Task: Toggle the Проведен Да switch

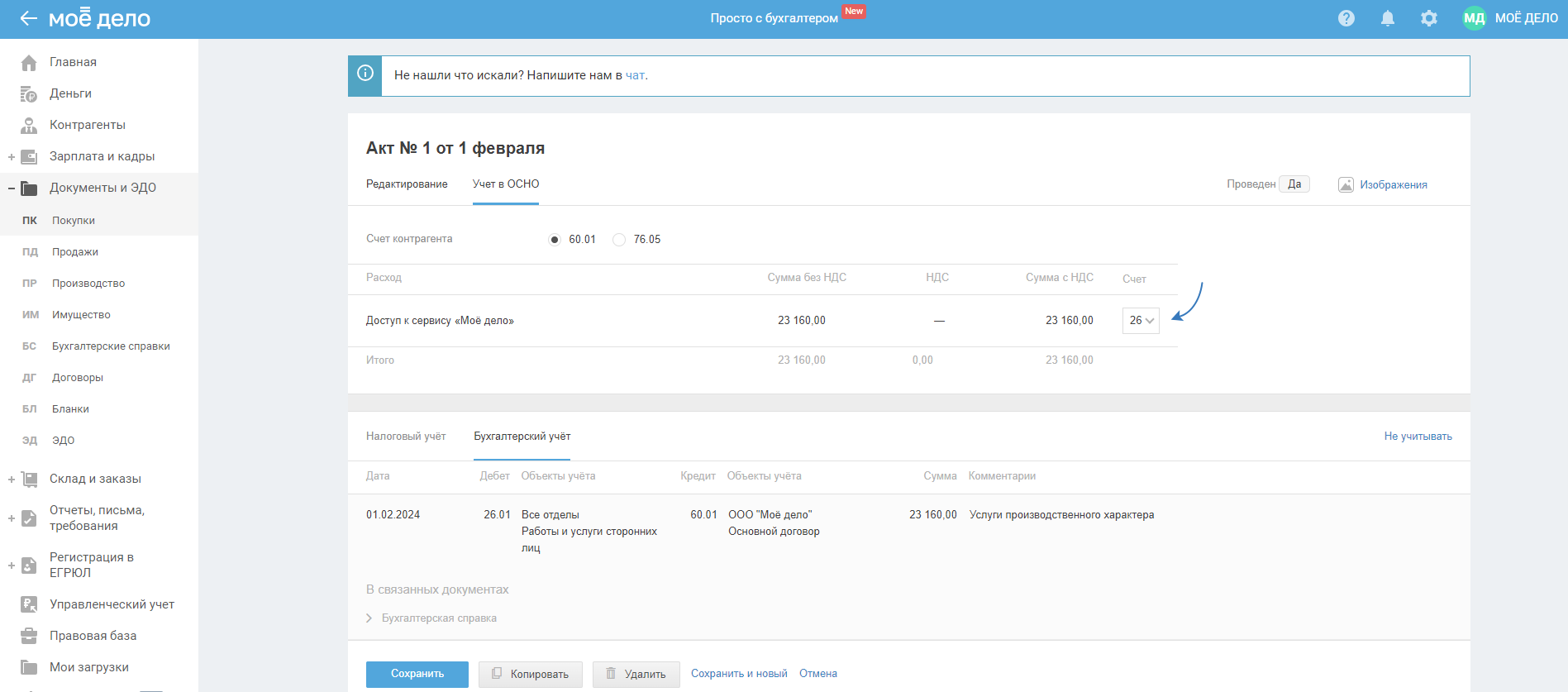Action: (1294, 184)
